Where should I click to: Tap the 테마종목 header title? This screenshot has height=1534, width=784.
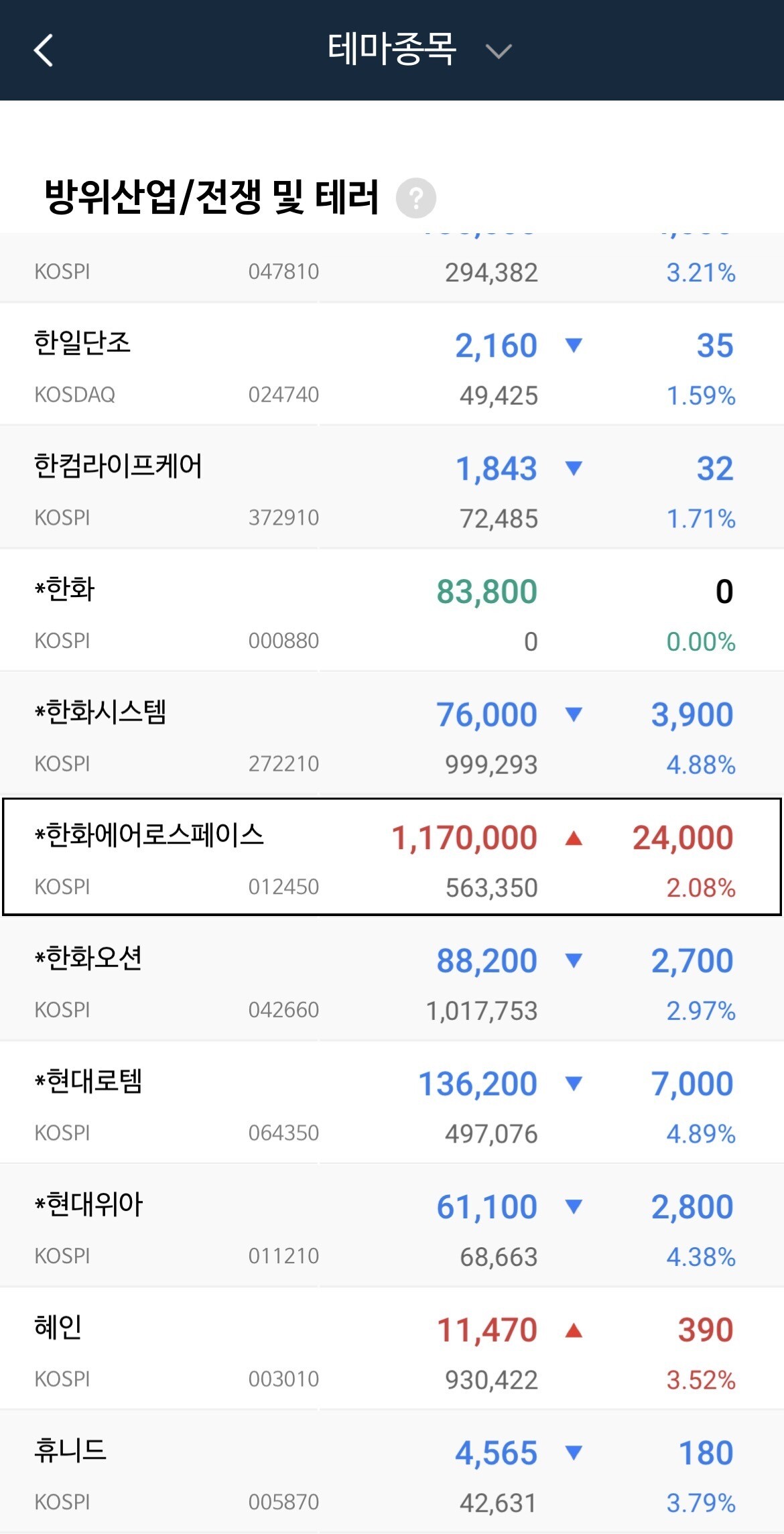point(392,50)
